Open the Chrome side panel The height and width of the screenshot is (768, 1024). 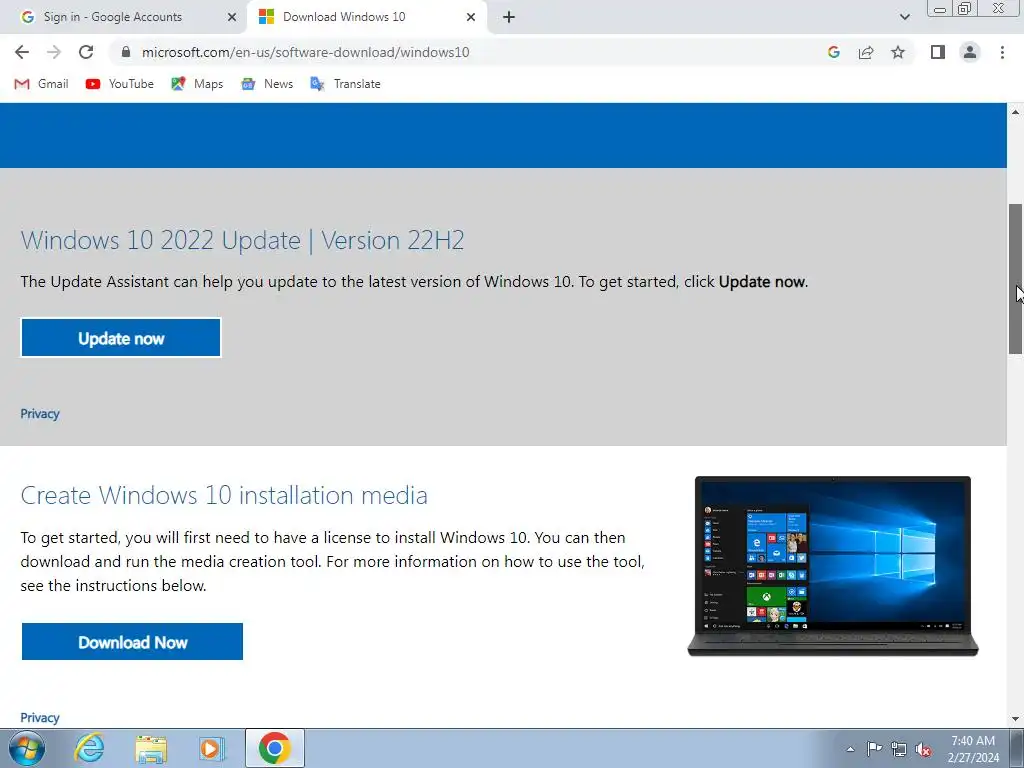click(x=938, y=52)
